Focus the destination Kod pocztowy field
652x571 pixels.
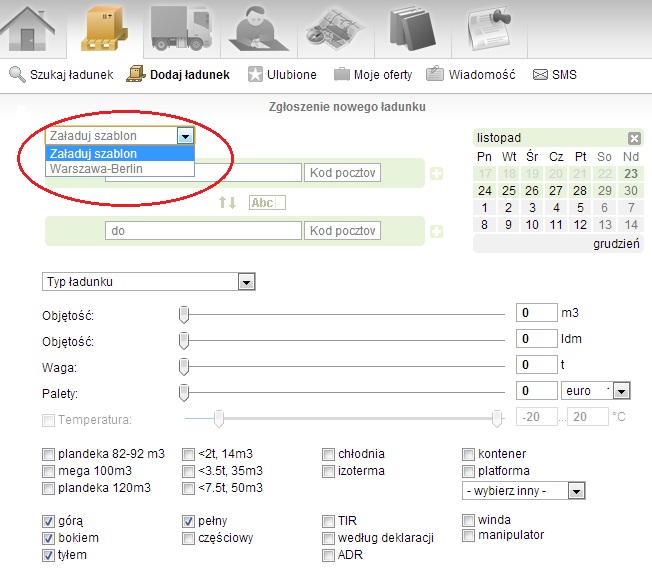tap(343, 231)
